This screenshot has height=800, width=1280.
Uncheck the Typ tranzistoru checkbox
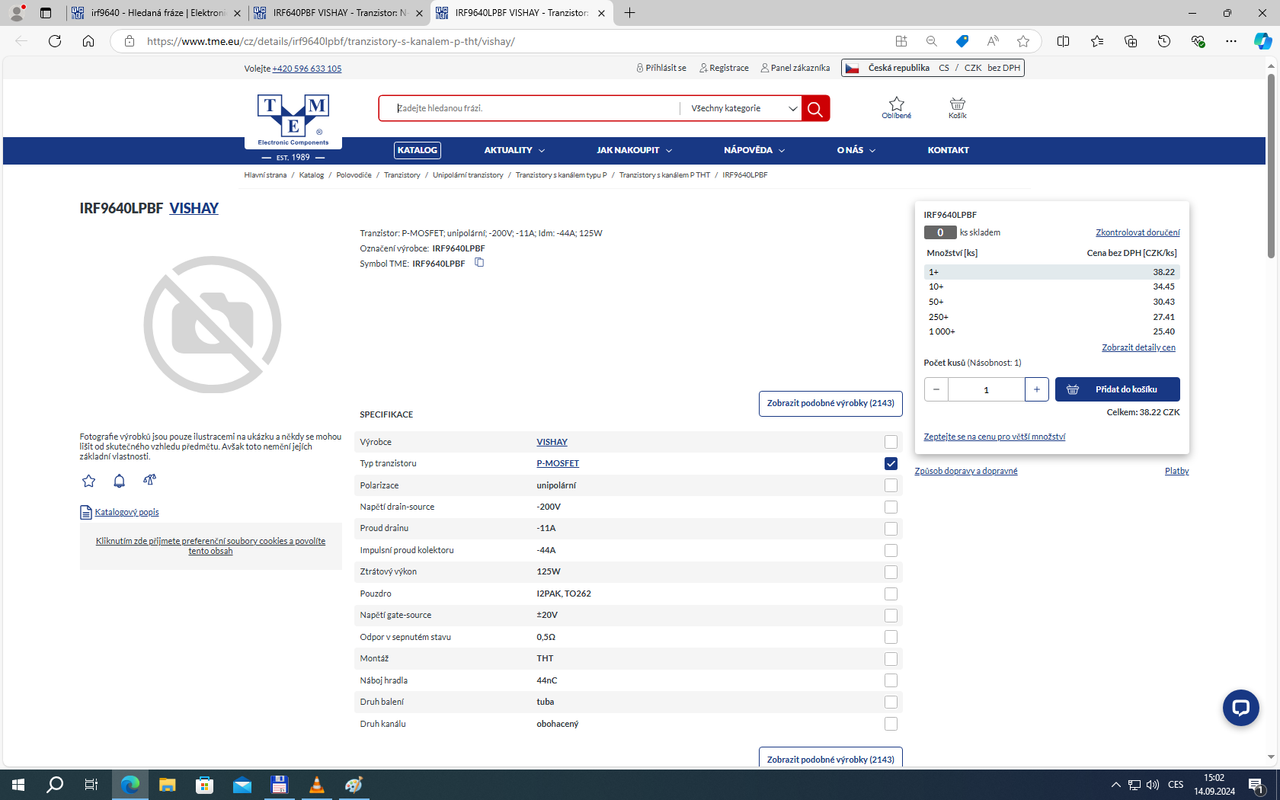point(891,463)
